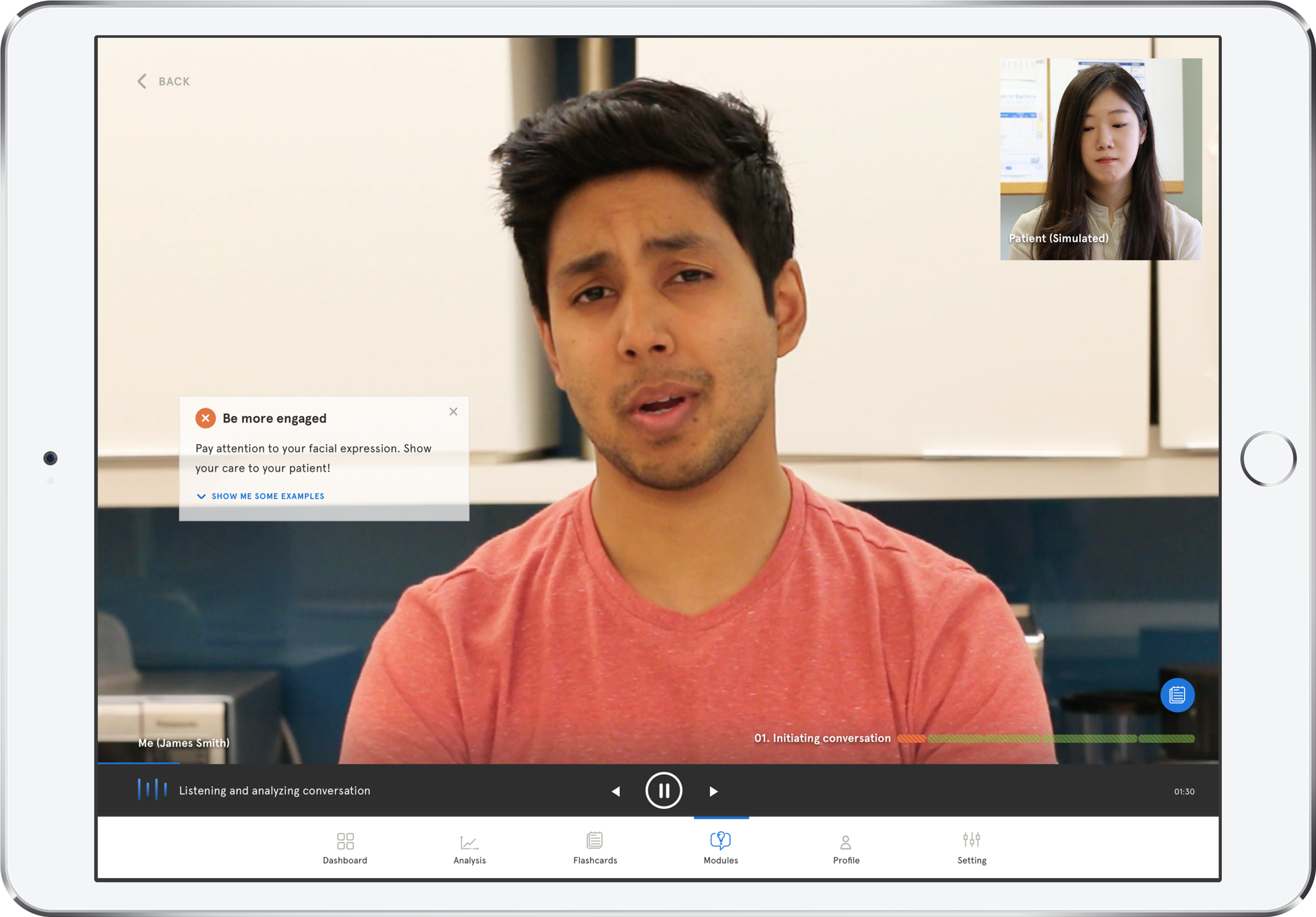The width and height of the screenshot is (1316, 917).
Task: Open the Flashcards icon
Action: coord(595,840)
